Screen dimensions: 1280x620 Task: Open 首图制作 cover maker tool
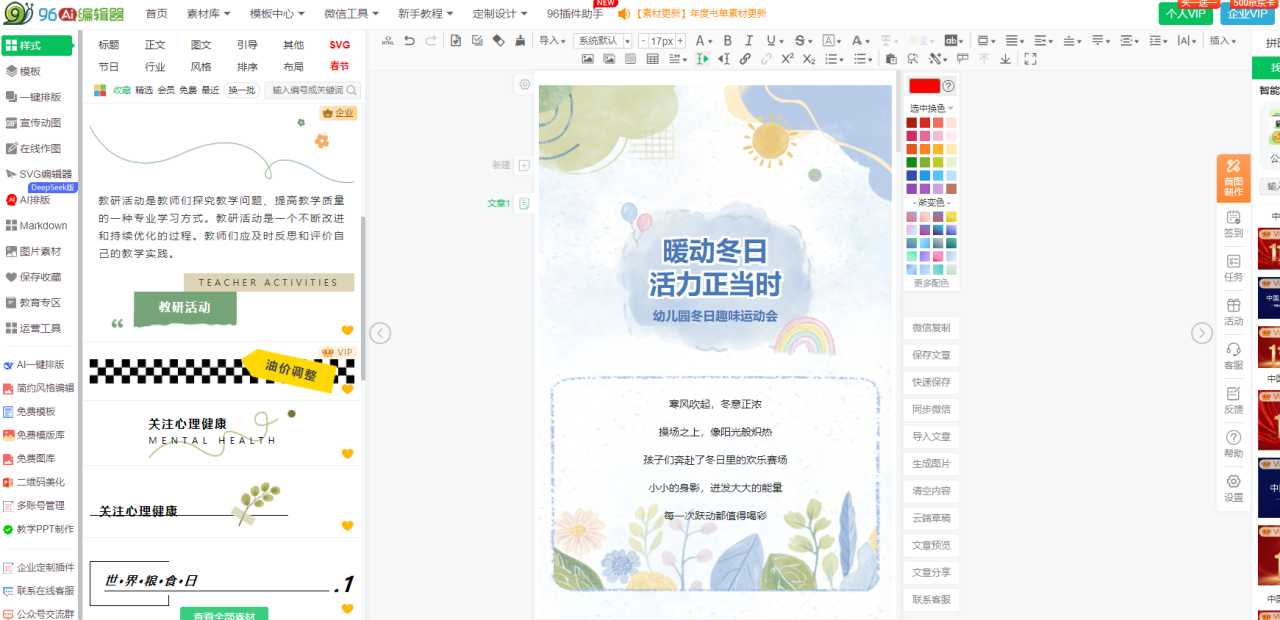tap(1233, 177)
